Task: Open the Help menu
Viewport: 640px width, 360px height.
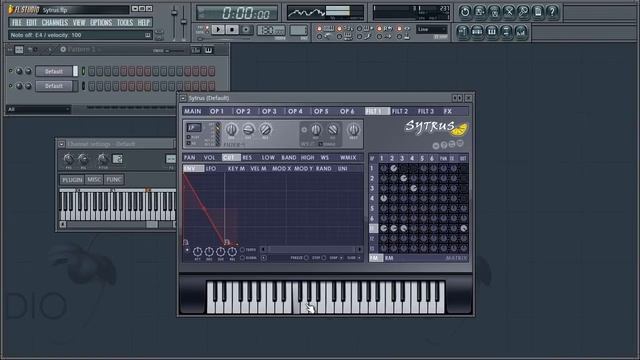Action: [x=144, y=22]
